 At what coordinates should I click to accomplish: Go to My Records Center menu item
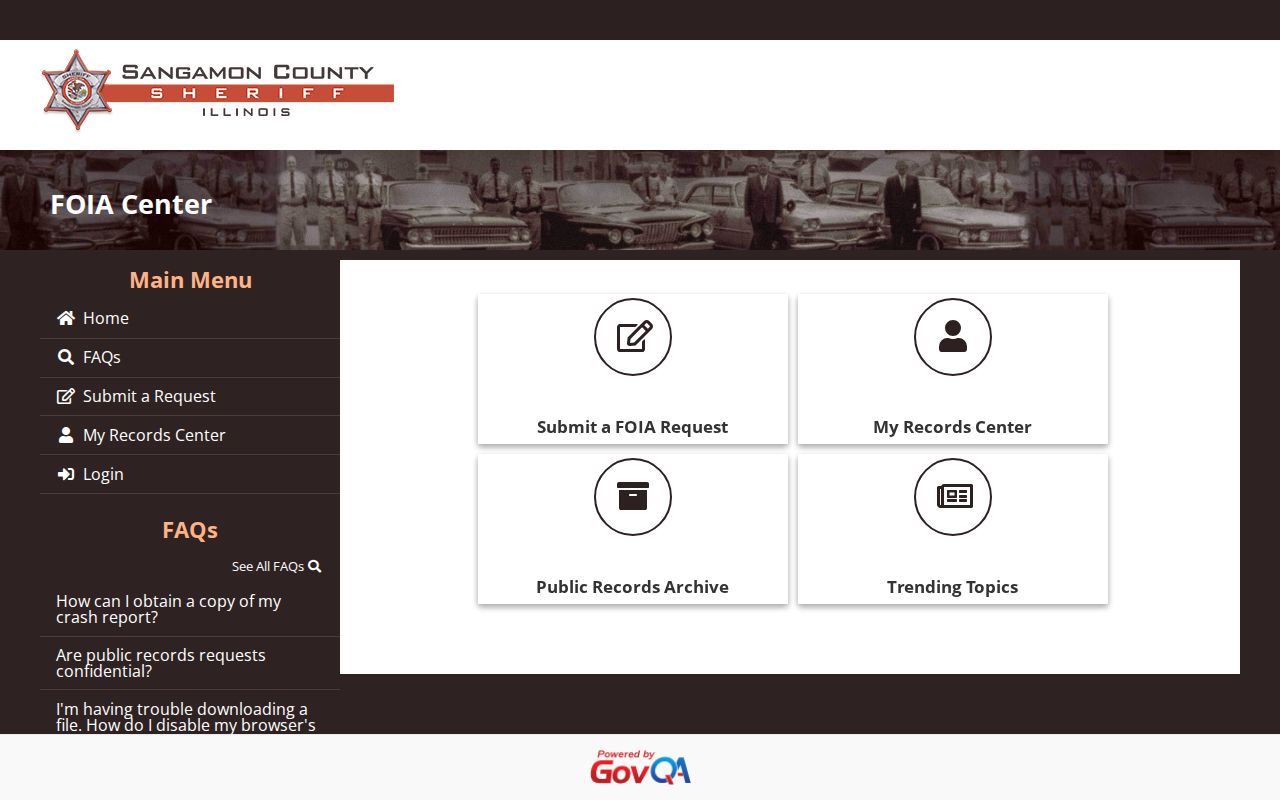coord(190,435)
